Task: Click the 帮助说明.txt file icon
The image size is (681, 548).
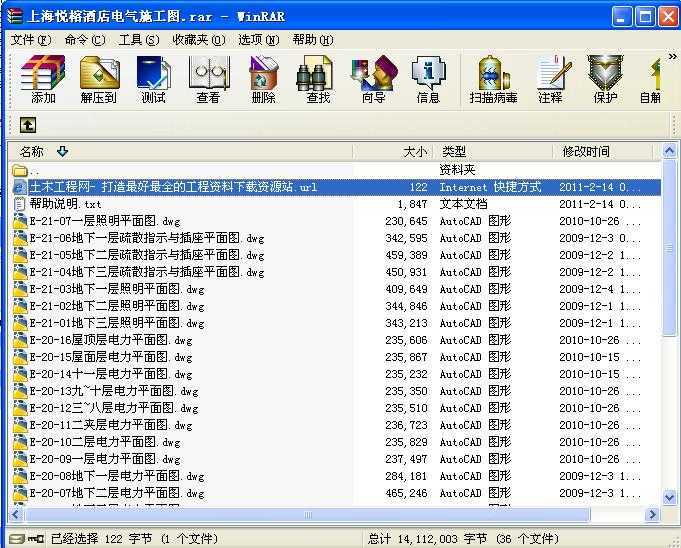Action: (x=20, y=204)
